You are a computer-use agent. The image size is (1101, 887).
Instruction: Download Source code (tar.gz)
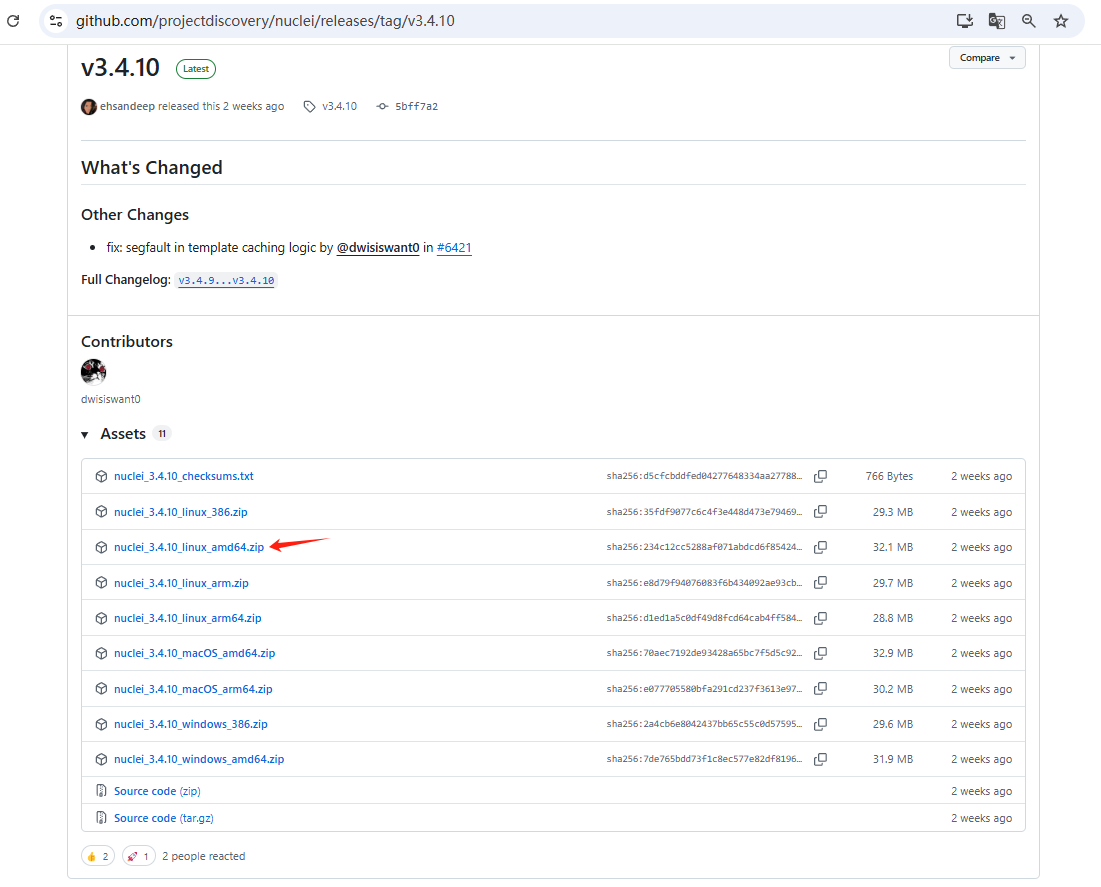tap(164, 818)
